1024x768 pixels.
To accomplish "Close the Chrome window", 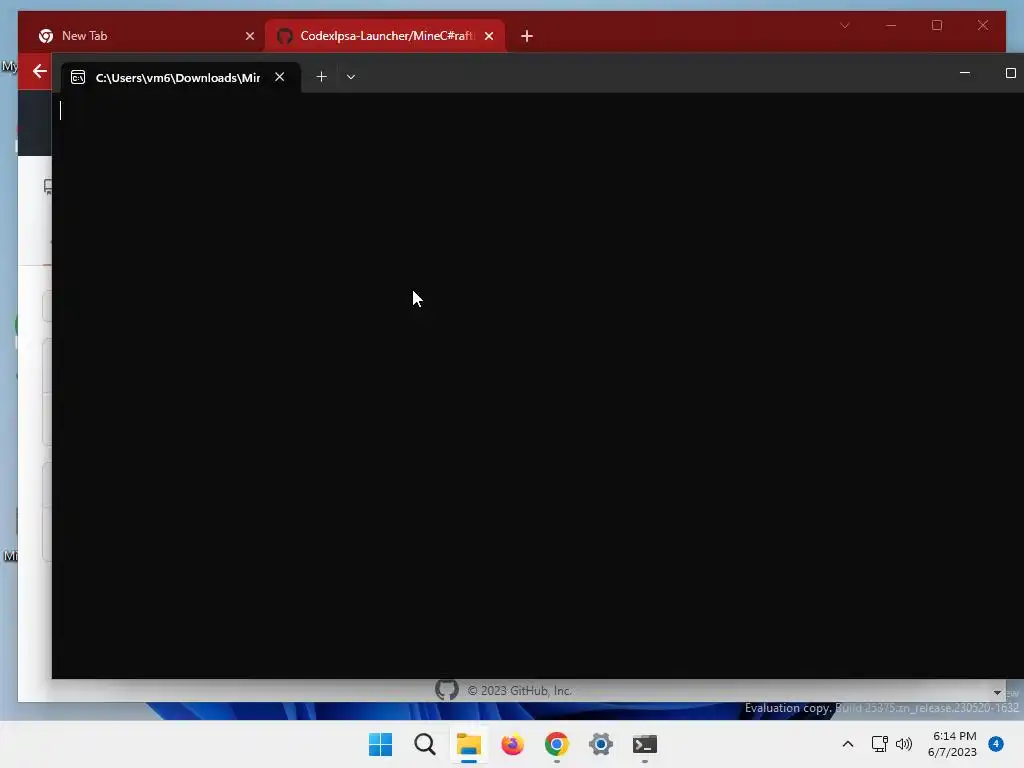I will tap(982, 25).
